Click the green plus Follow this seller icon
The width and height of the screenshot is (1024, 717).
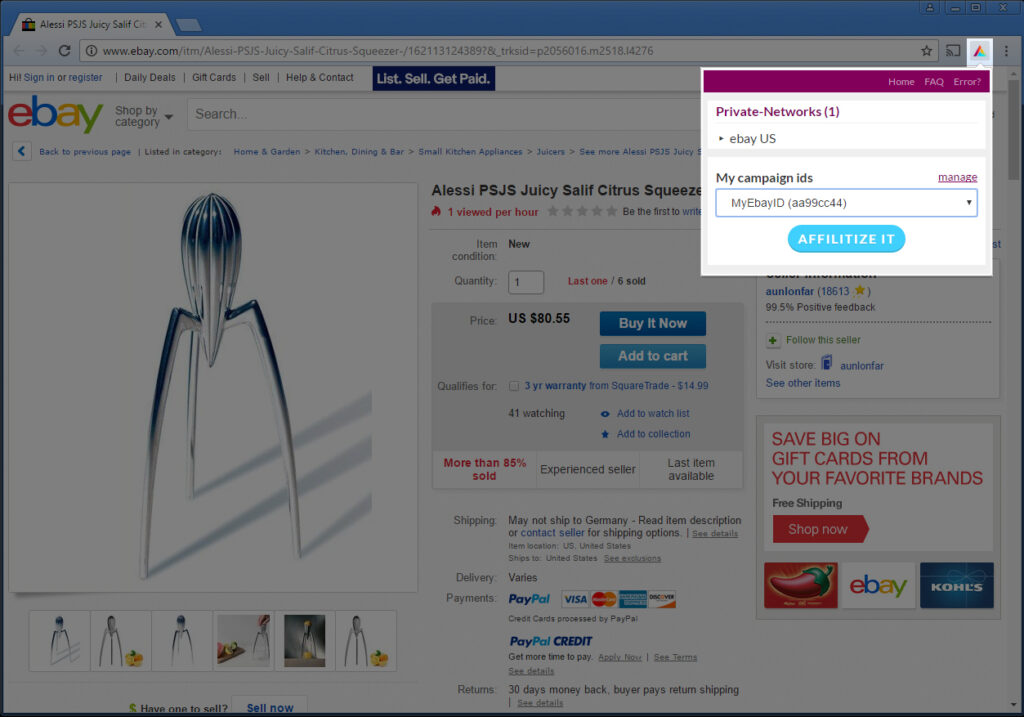(773, 340)
